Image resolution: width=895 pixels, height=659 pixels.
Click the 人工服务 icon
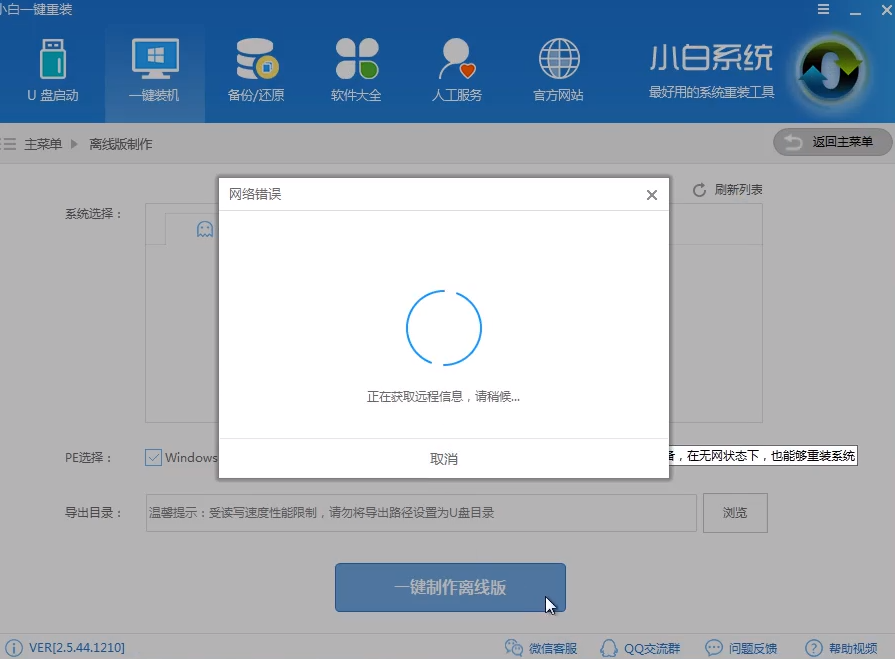[456, 70]
